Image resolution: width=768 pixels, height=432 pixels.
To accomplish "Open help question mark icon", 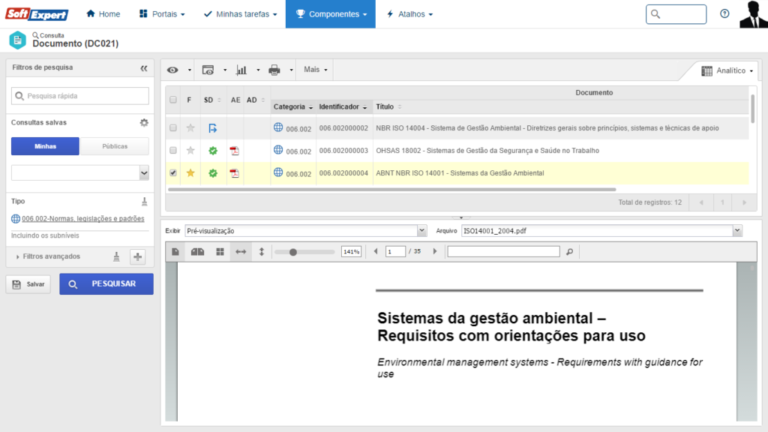I will tap(725, 14).
